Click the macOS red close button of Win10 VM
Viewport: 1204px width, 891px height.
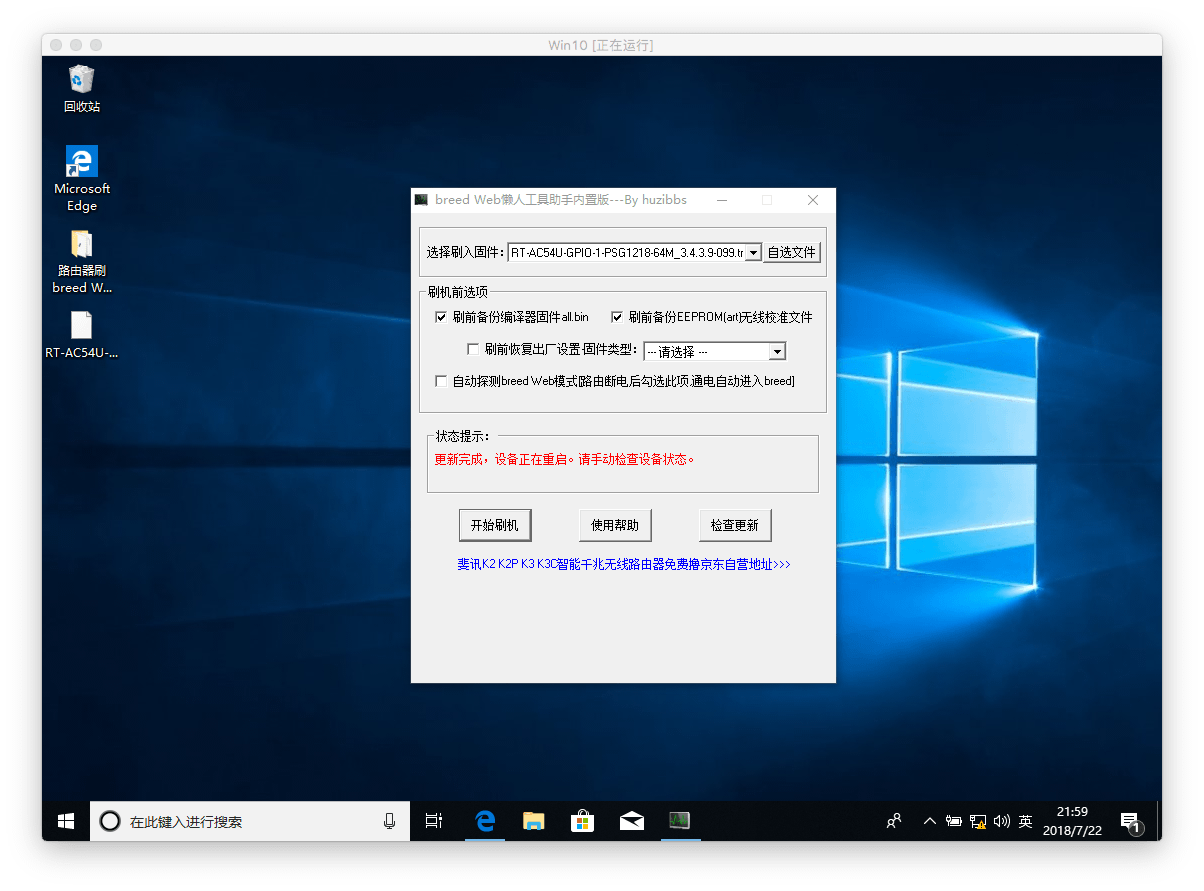pyautogui.click(x=56, y=45)
